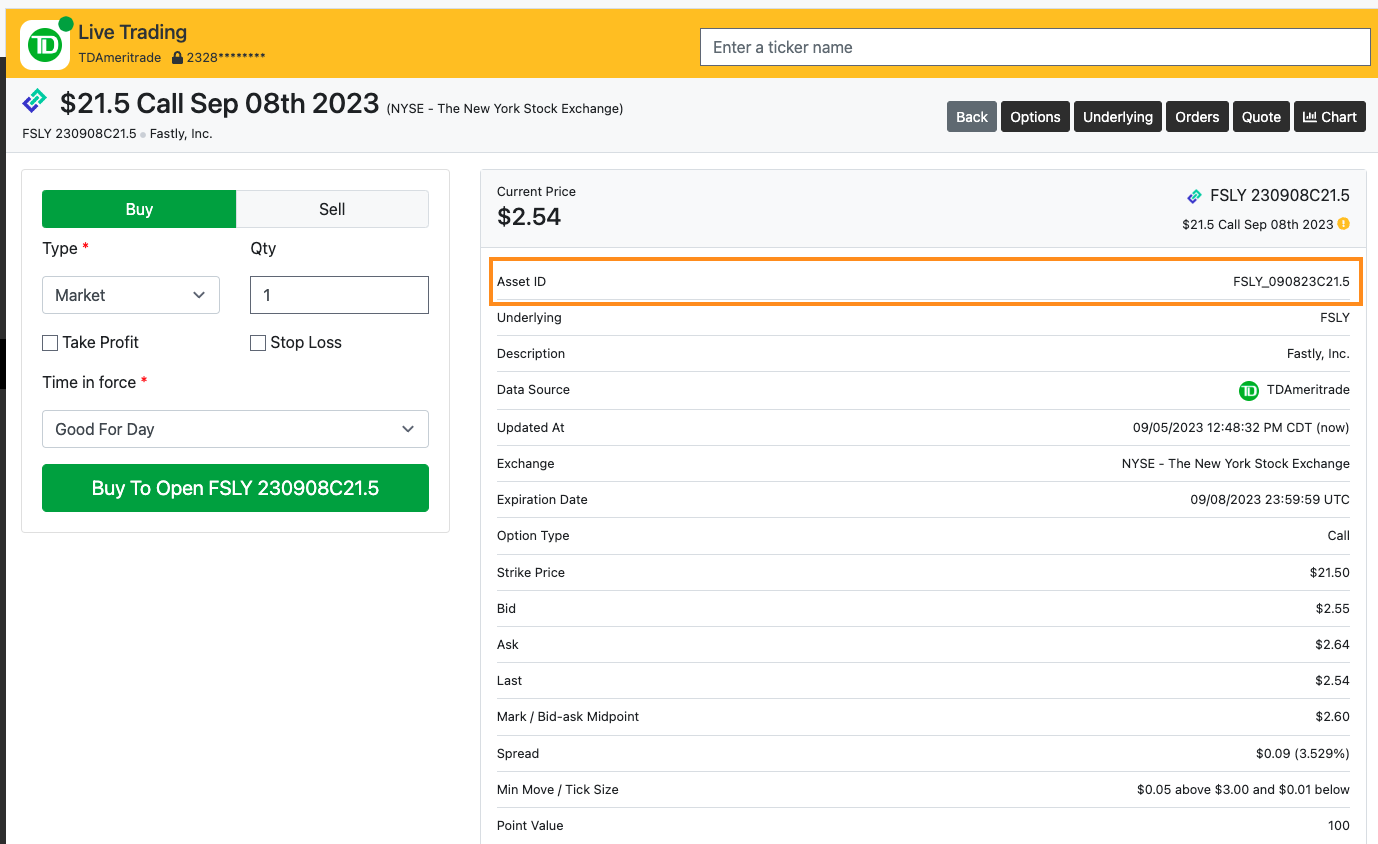Screen dimensions: 1378x844
Task: Click the TD Ameritrade logo icon
Action: click(x=44, y=45)
